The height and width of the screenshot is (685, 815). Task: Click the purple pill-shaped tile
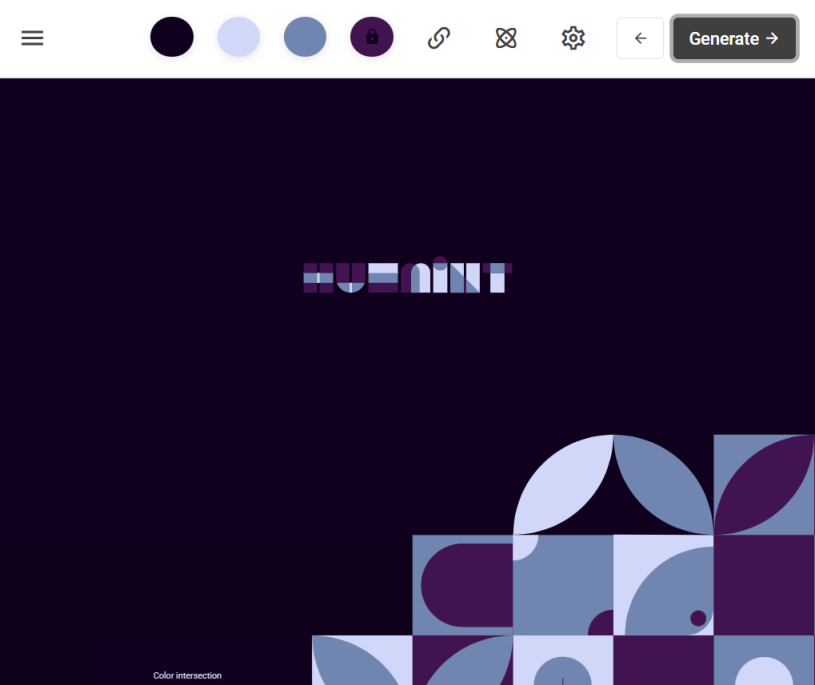465,585
